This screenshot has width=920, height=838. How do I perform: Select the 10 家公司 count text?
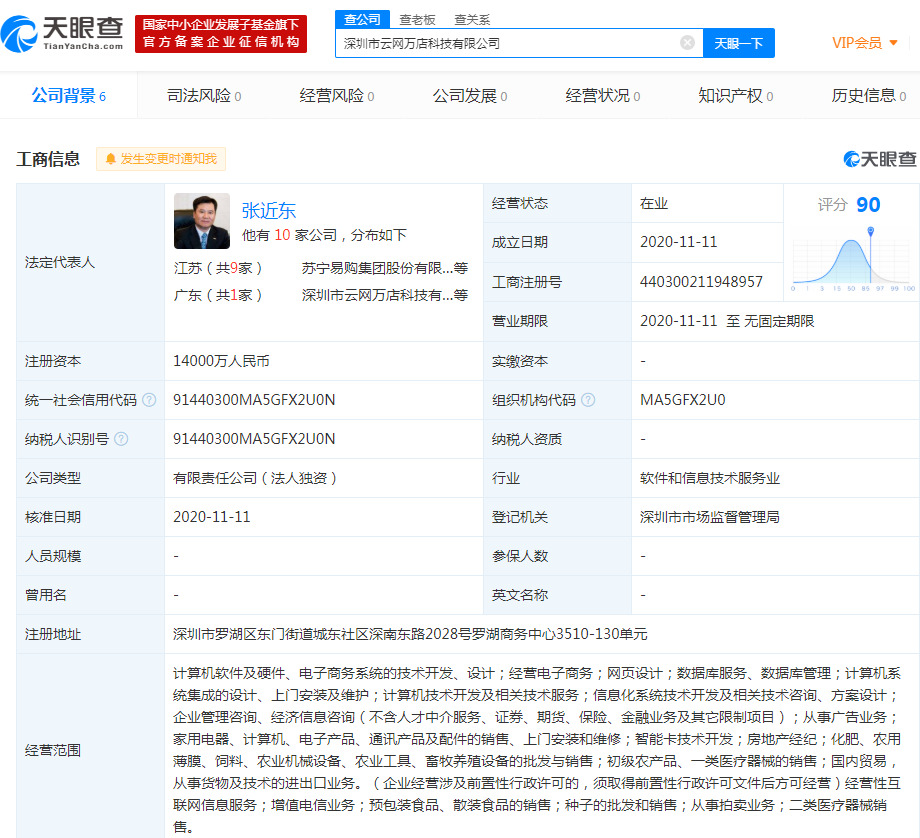click(306, 235)
